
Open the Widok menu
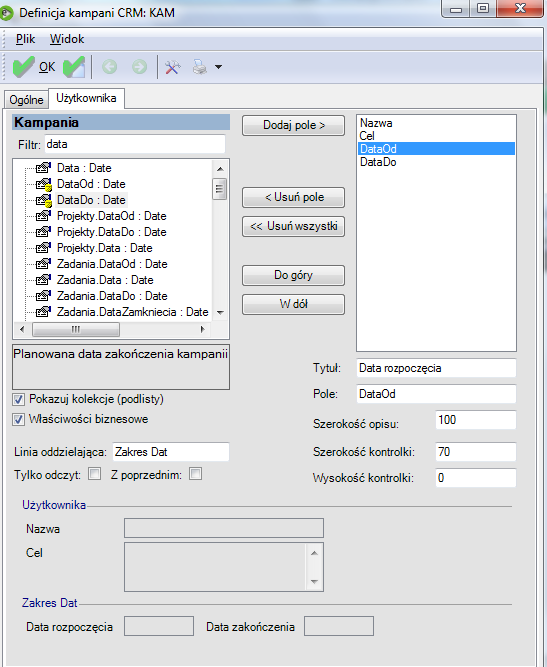[67, 39]
